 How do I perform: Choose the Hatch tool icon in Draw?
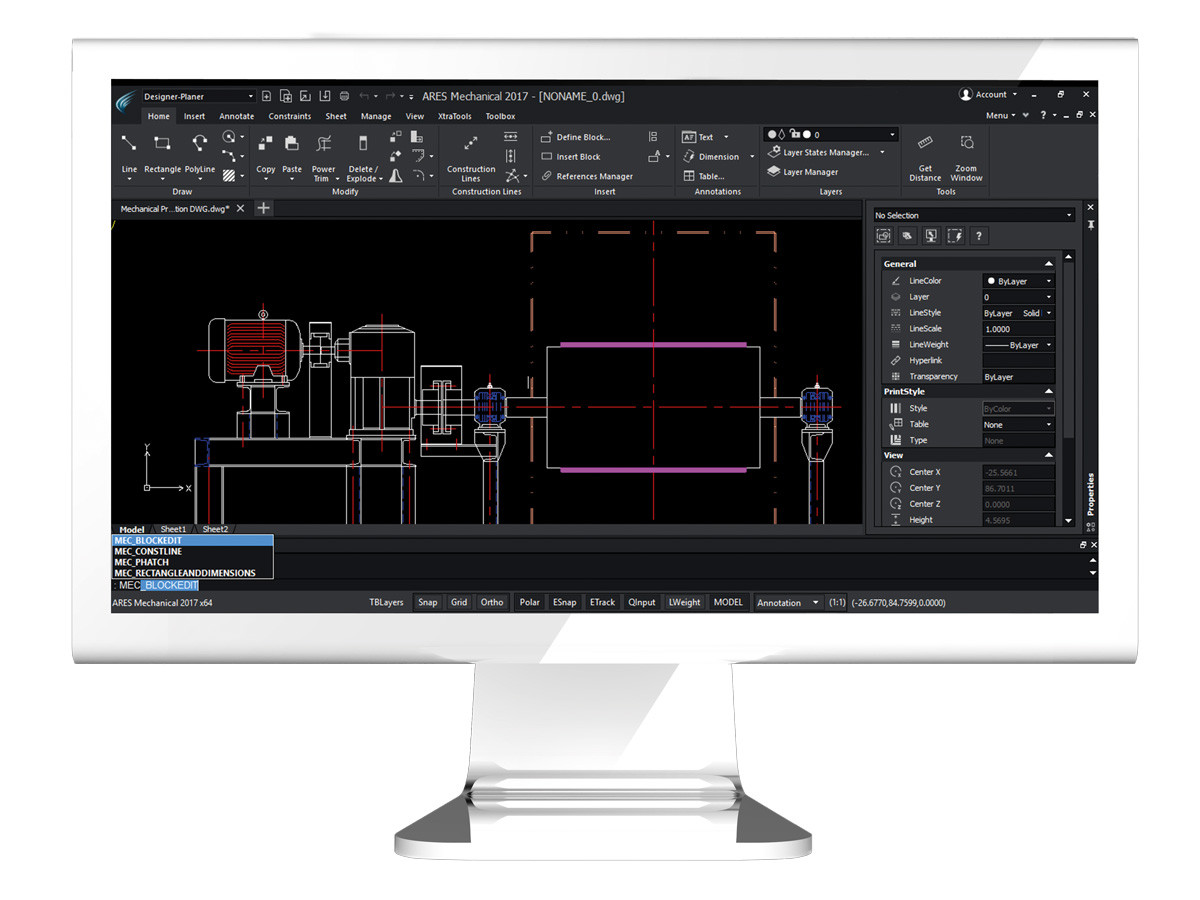click(x=229, y=175)
